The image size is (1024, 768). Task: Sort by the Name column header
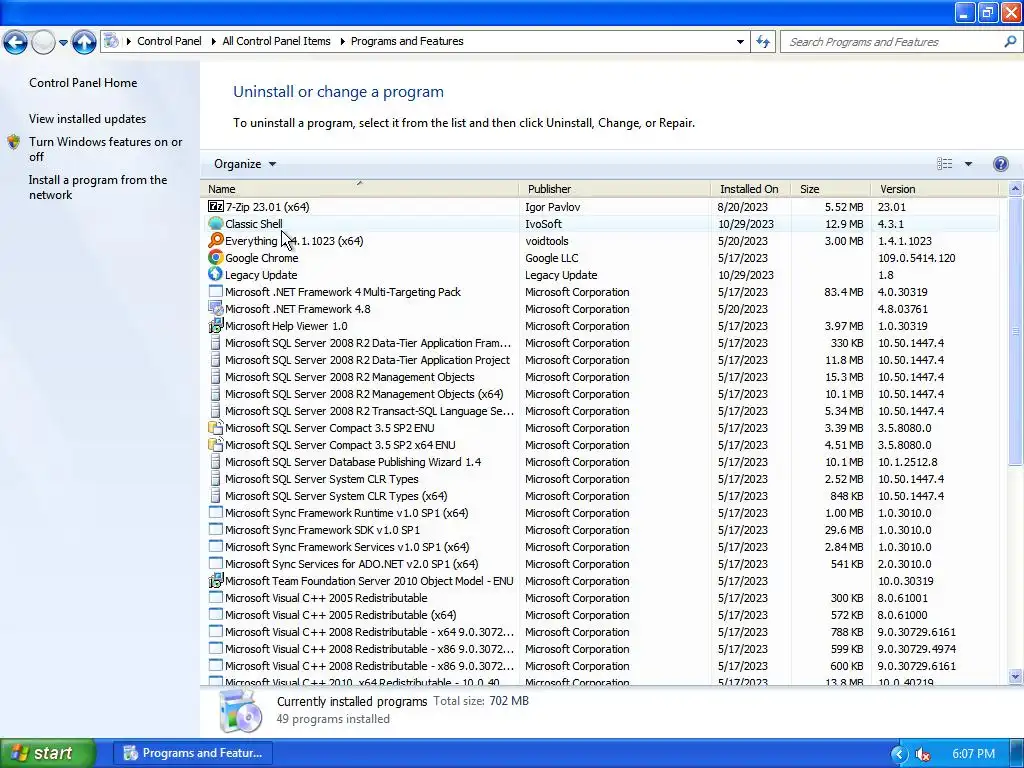tap(360, 189)
